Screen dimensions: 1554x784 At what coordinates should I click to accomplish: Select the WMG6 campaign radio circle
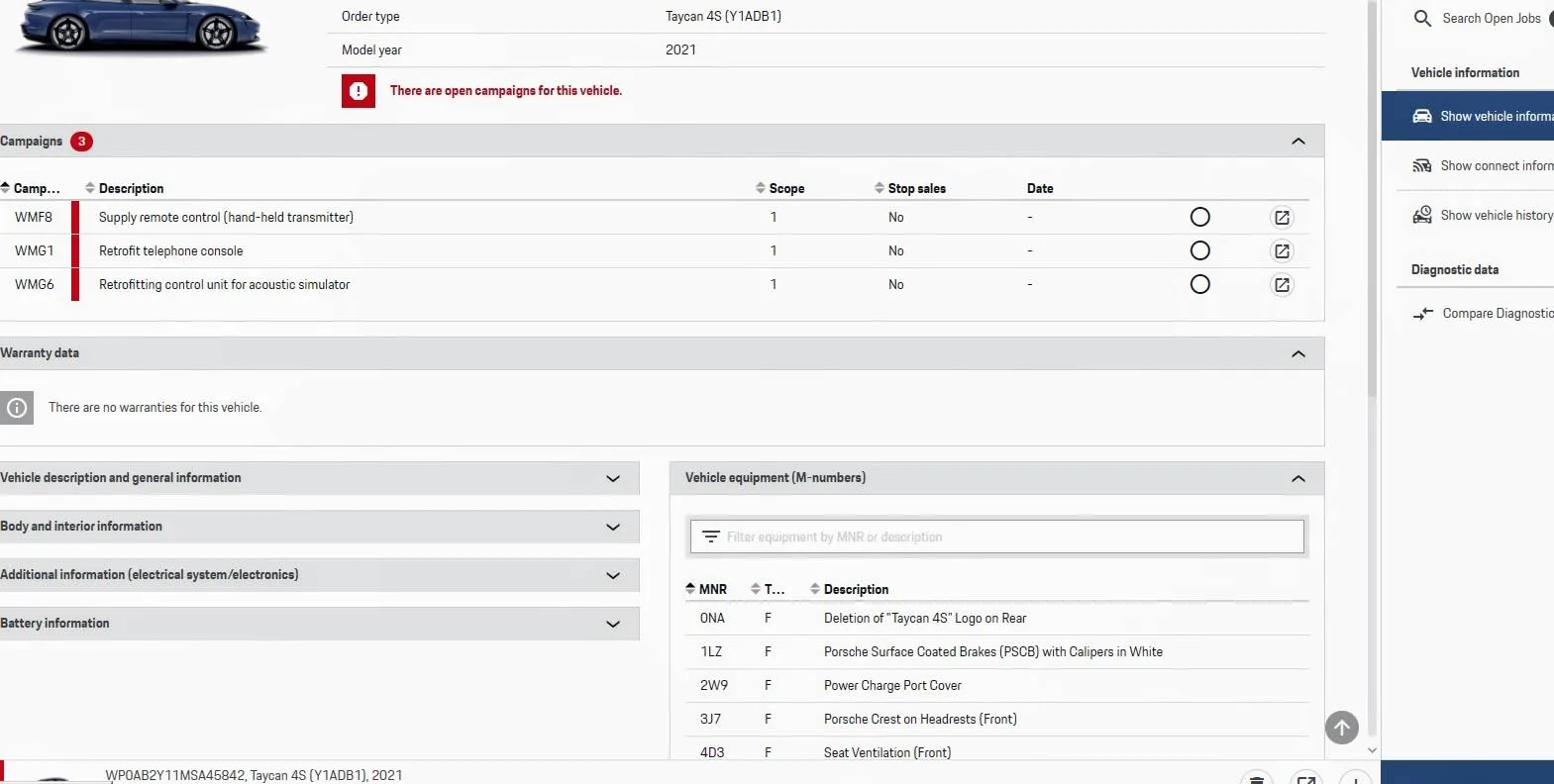(x=1199, y=284)
